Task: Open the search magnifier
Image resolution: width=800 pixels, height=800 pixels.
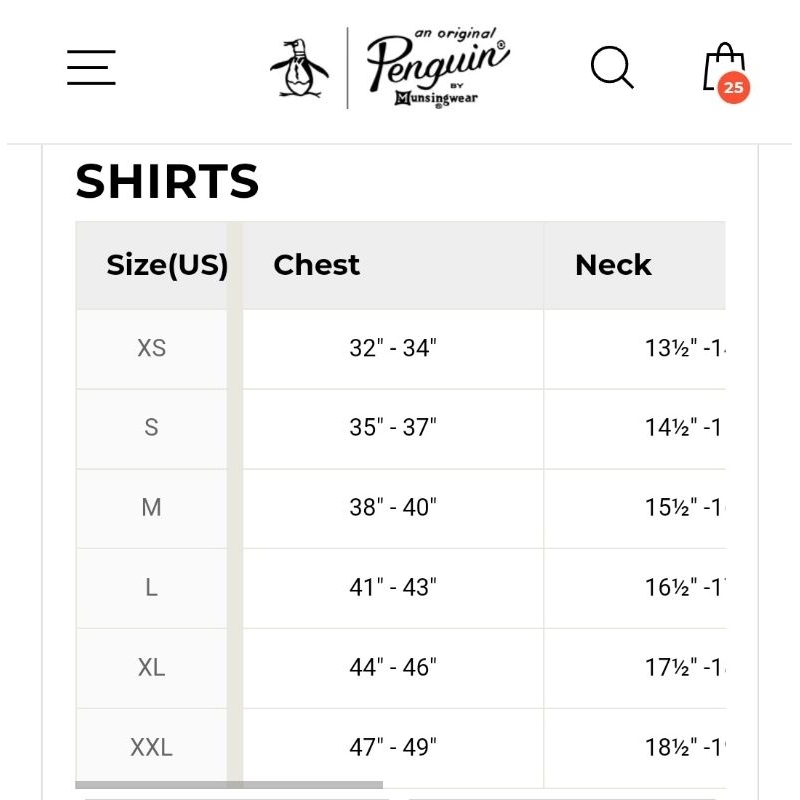Action: 612,68
